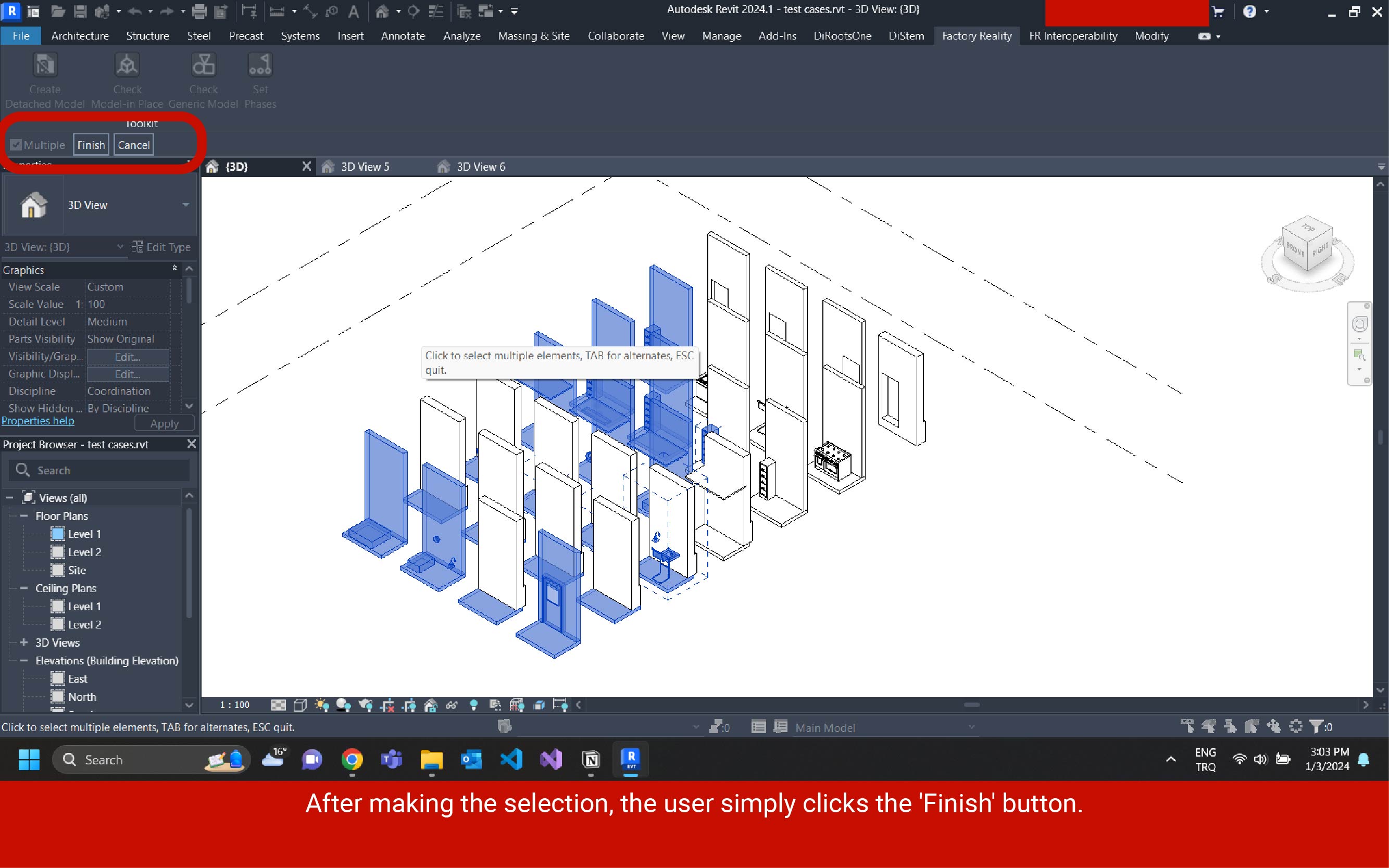This screenshot has height=868, width=1389.
Task: Open the Autodesk help question mark
Action: 1249,11
